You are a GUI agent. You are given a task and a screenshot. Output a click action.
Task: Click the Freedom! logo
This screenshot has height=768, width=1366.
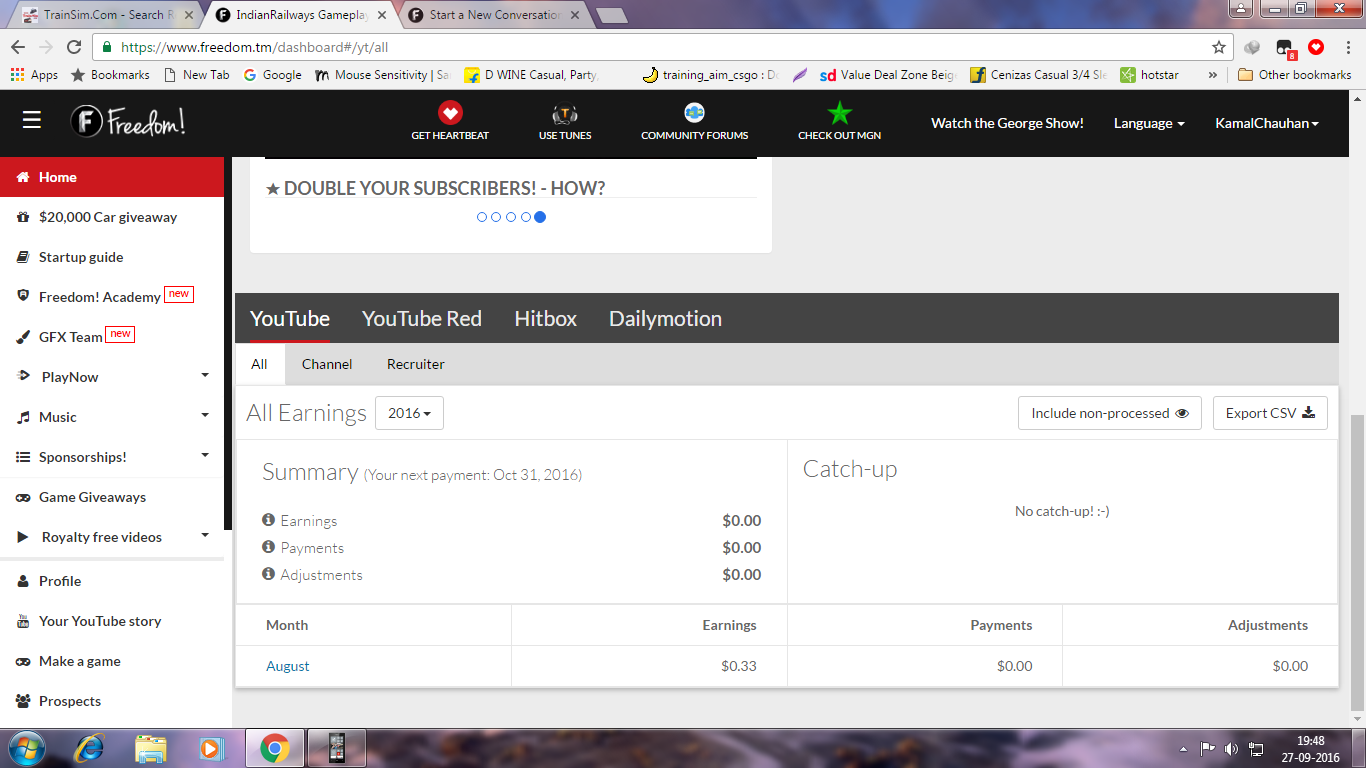128,122
